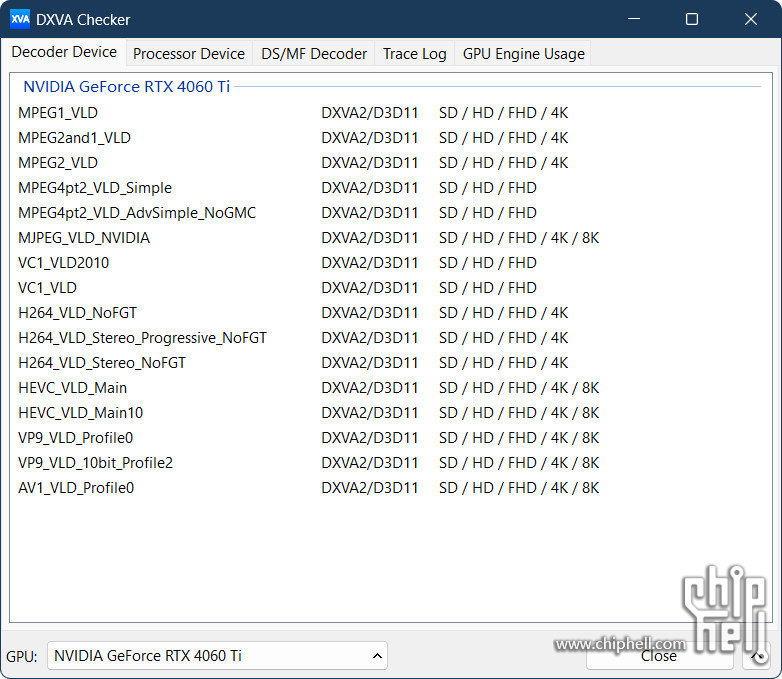Show the Trace Log tab
782x679 pixels.
tap(414, 53)
